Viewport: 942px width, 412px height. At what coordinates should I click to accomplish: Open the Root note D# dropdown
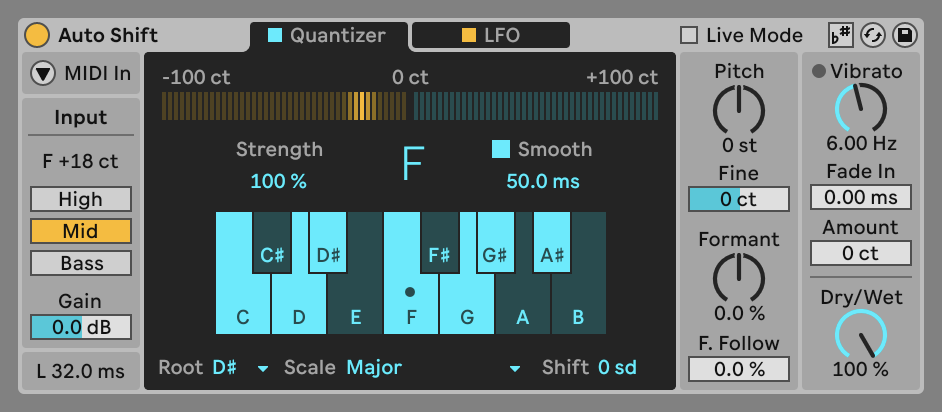point(240,368)
